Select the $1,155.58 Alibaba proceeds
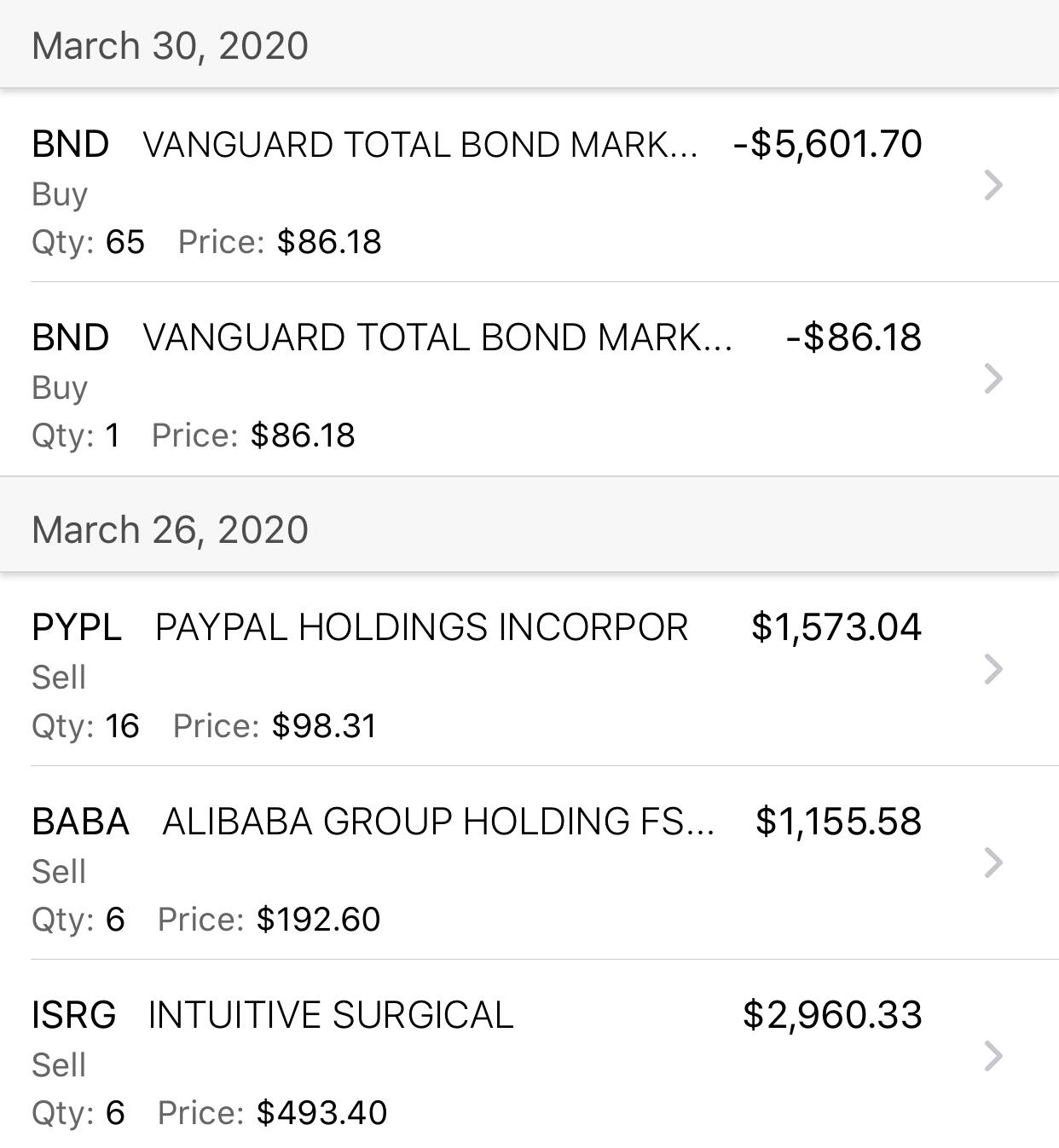The height and width of the screenshot is (1148, 1059). click(x=839, y=822)
